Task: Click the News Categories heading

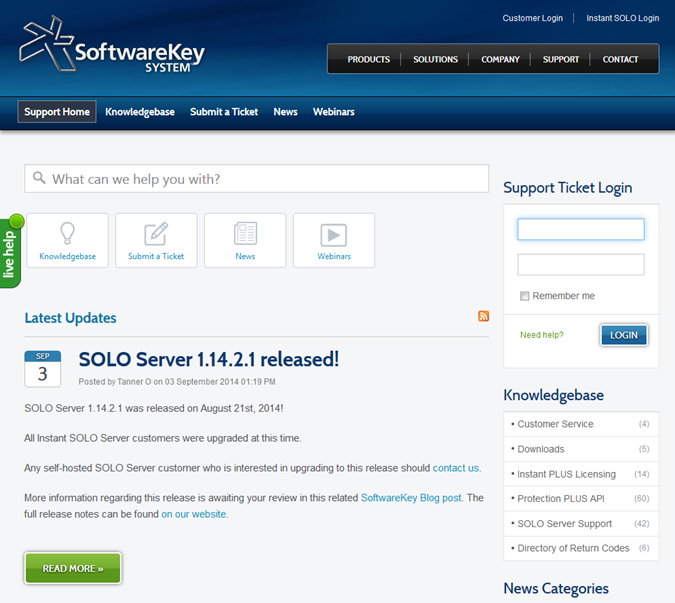Action: [x=556, y=588]
